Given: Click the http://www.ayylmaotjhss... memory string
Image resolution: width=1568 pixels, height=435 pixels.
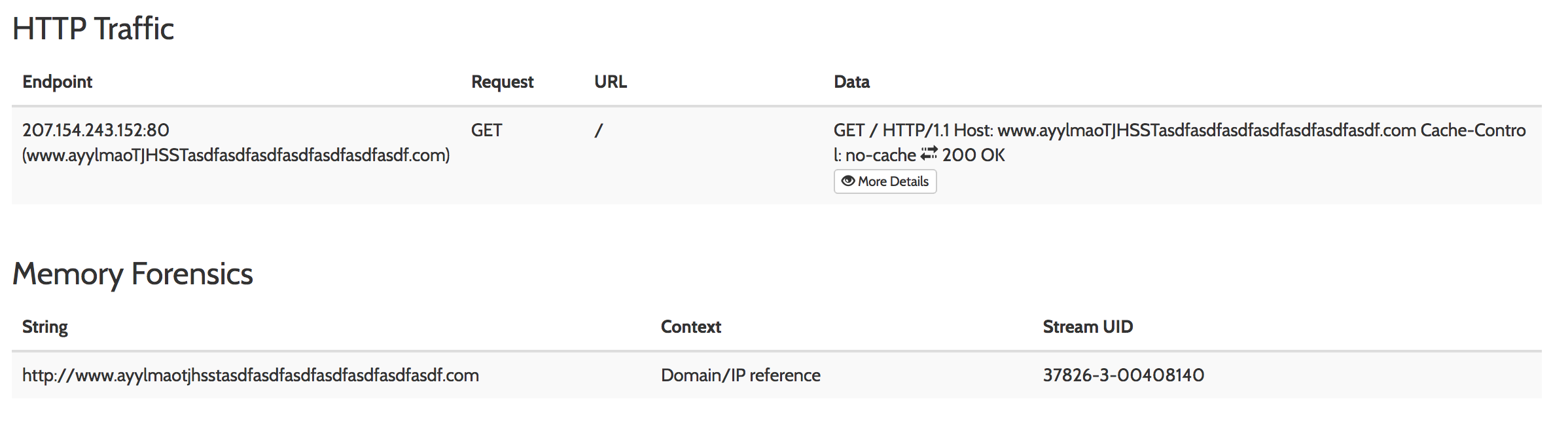Looking at the screenshot, I should (251, 375).
